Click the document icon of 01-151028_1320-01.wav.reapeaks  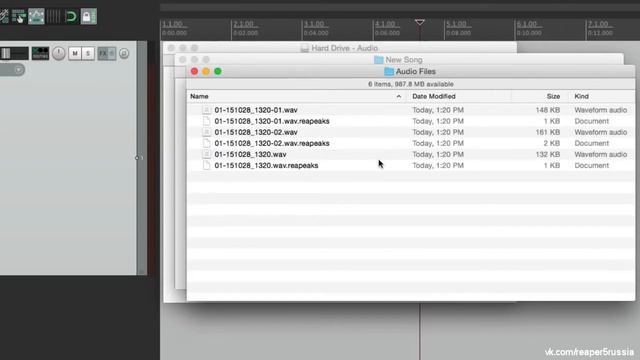pos(207,121)
